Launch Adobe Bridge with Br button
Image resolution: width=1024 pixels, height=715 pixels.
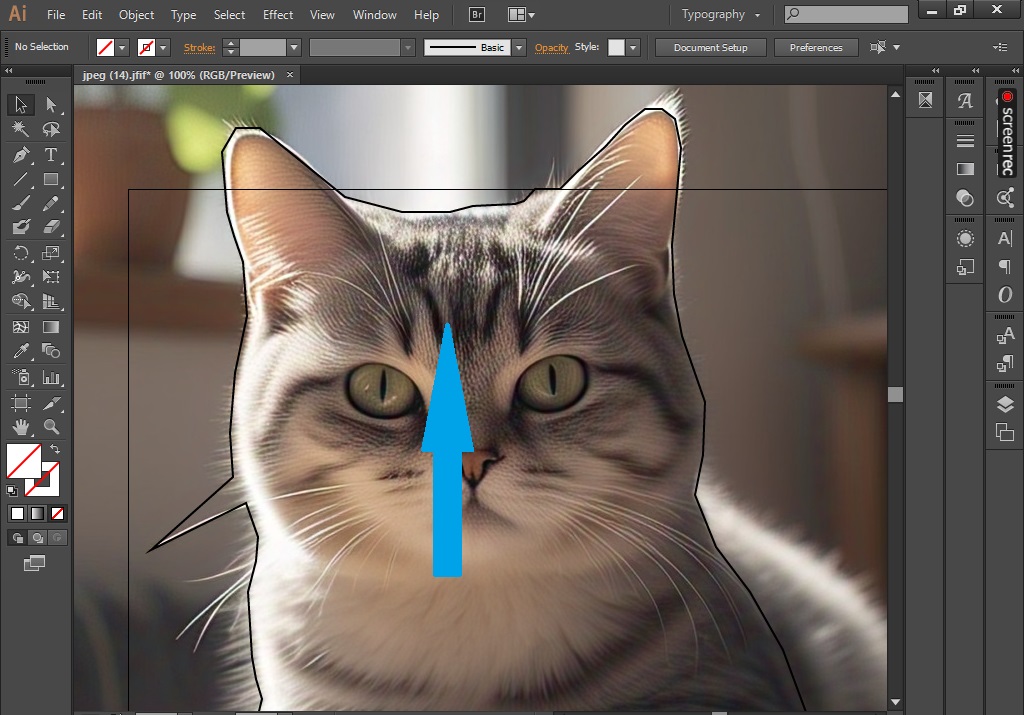pyautogui.click(x=477, y=14)
